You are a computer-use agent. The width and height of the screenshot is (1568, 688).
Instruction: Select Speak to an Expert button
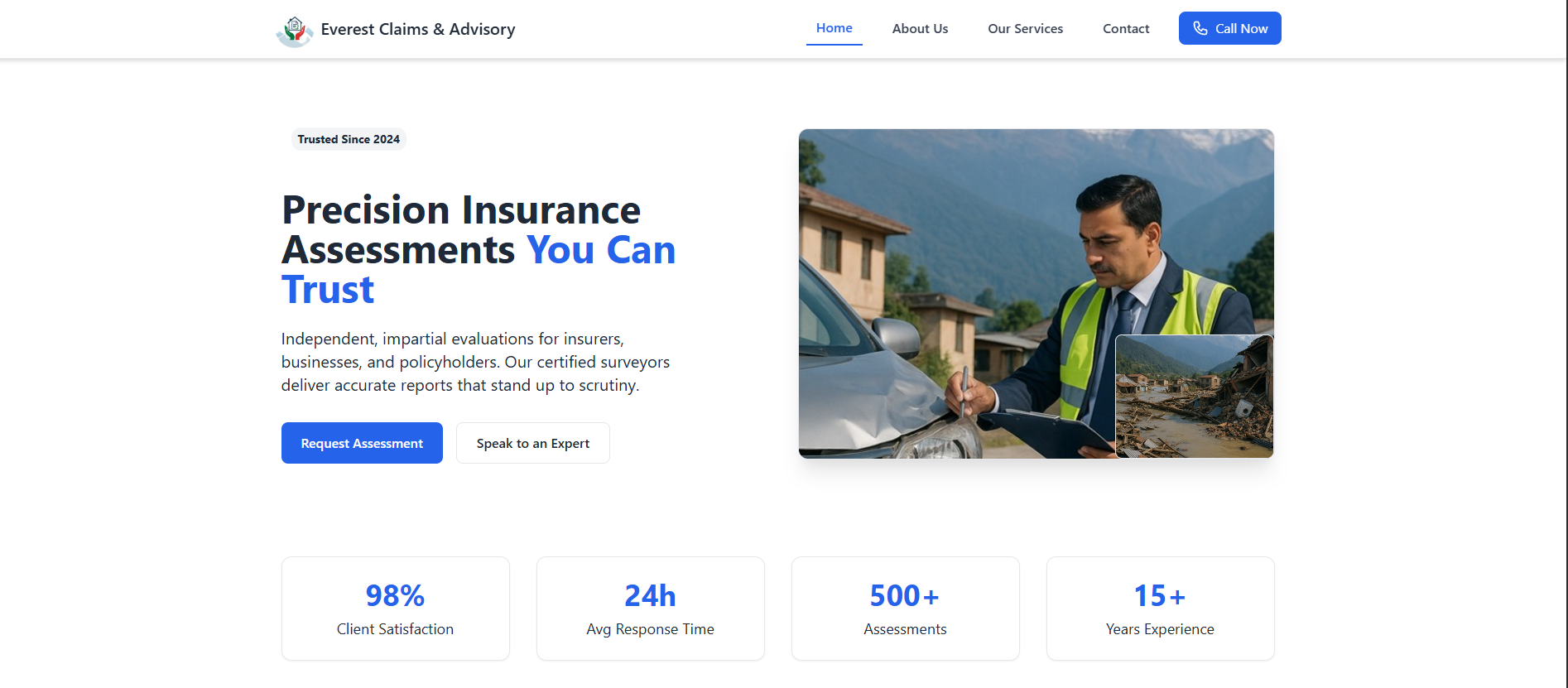(x=533, y=443)
